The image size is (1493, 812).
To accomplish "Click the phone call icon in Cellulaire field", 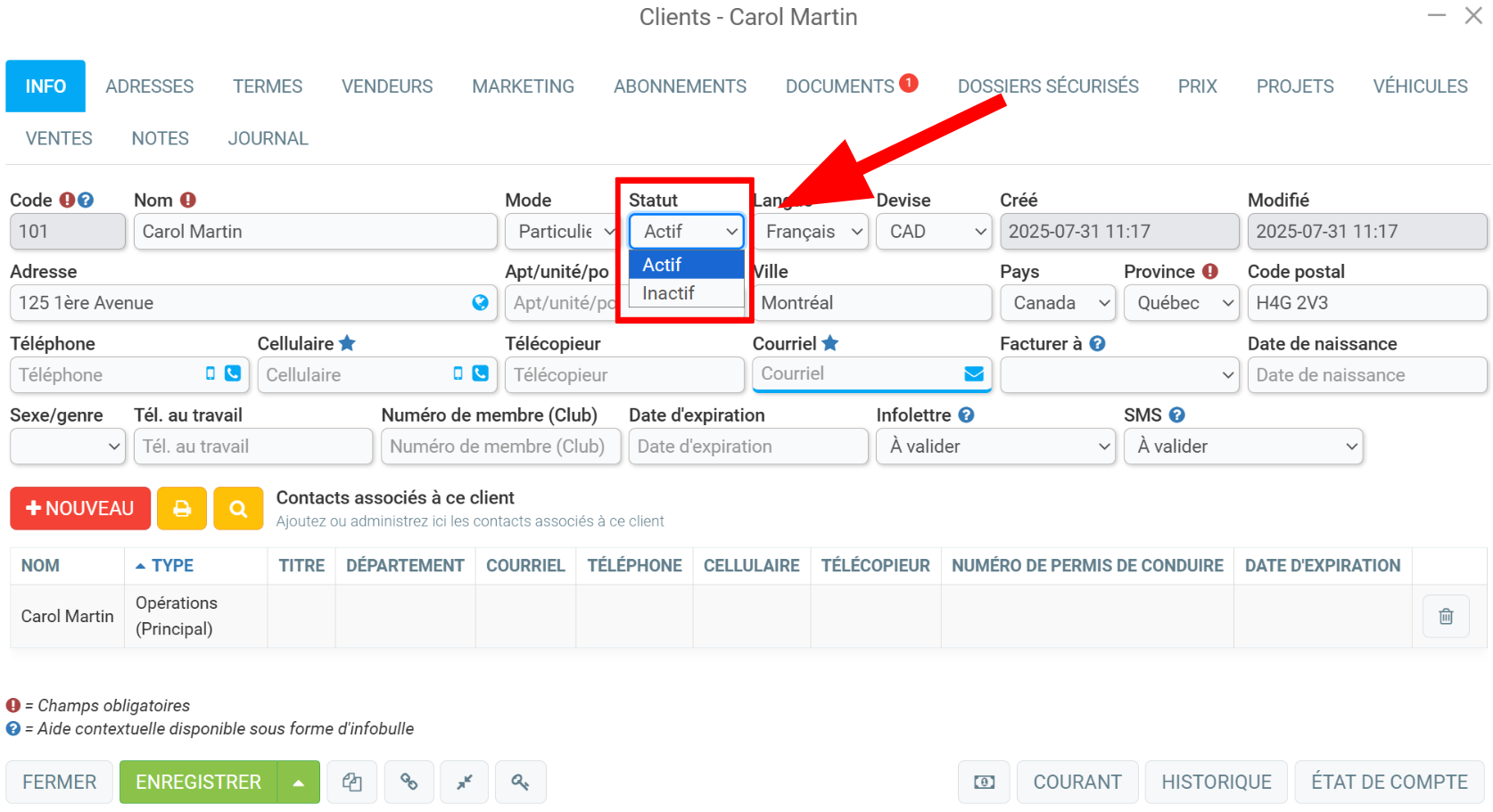I will 480,373.
